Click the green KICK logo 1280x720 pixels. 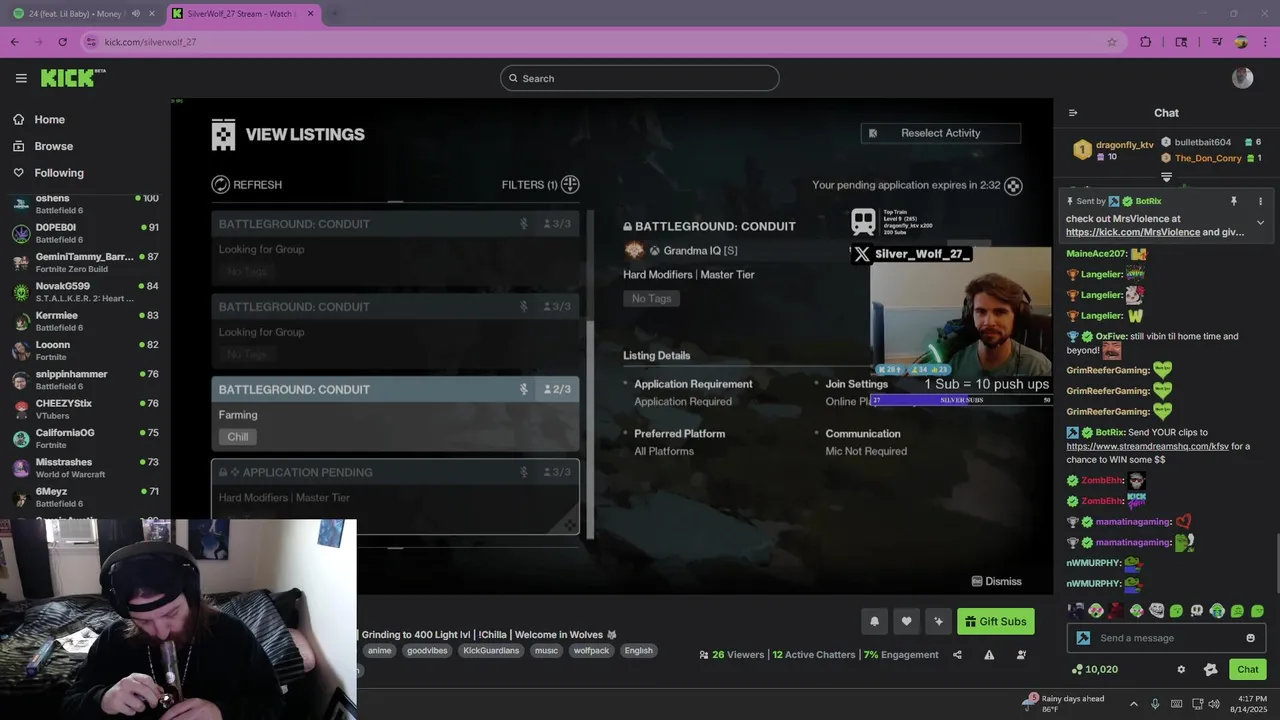coord(73,78)
